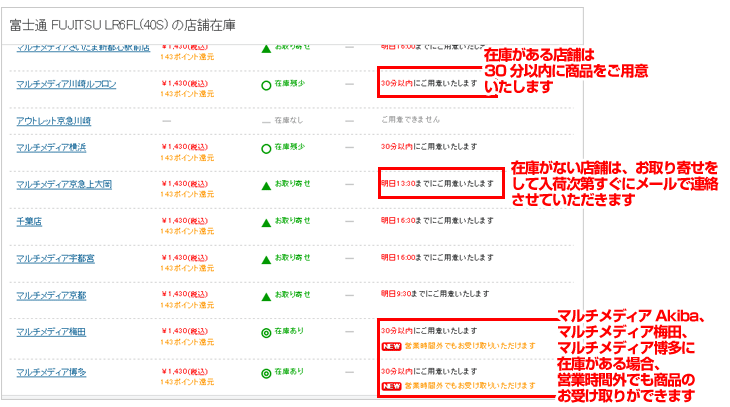This screenshot has height=407, width=730.
Task: Click the back-order triangle icon for 京急上大岡
Action: [266, 186]
